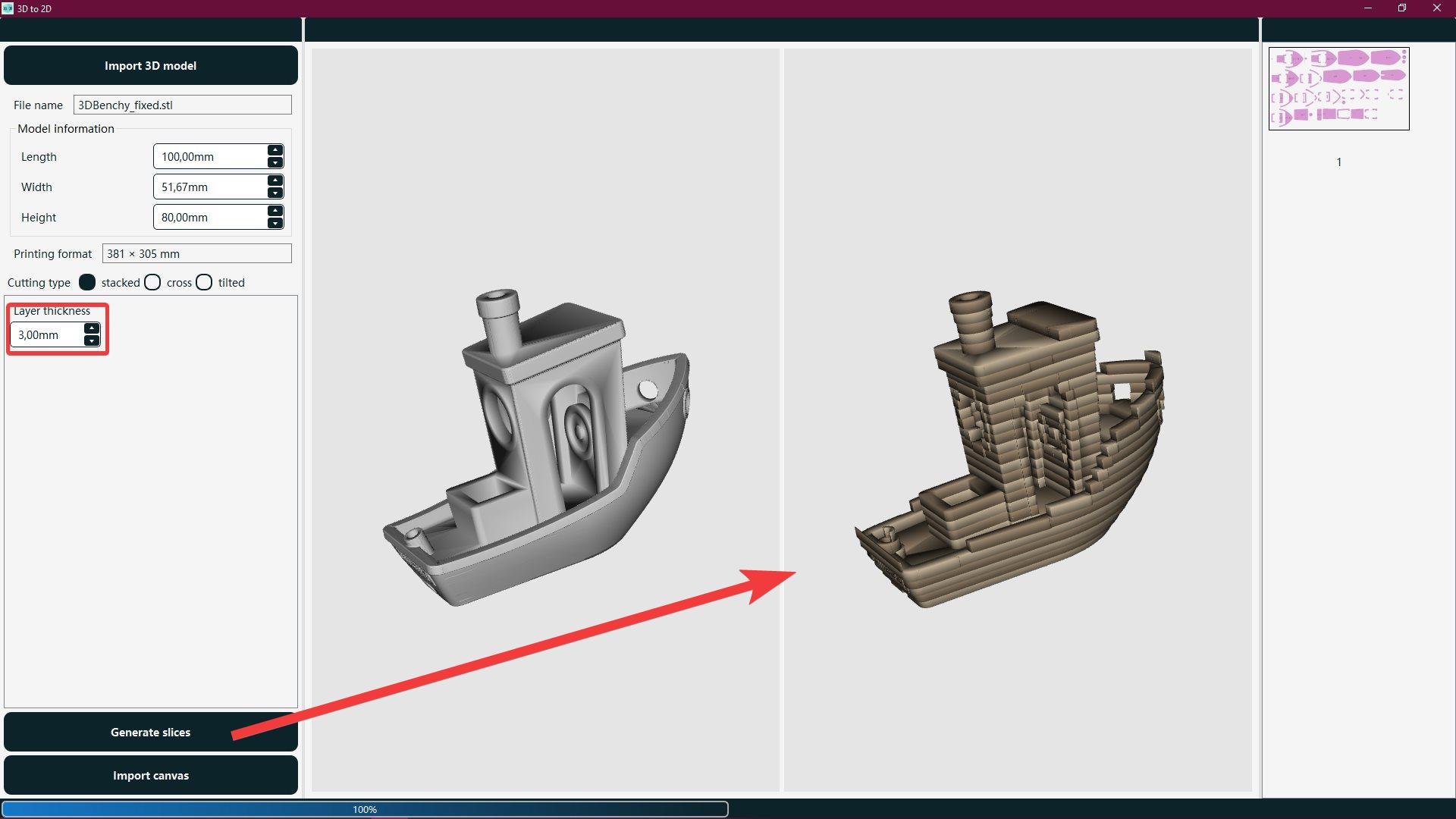Click the Import canvas button
1456x819 pixels.
click(150, 775)
